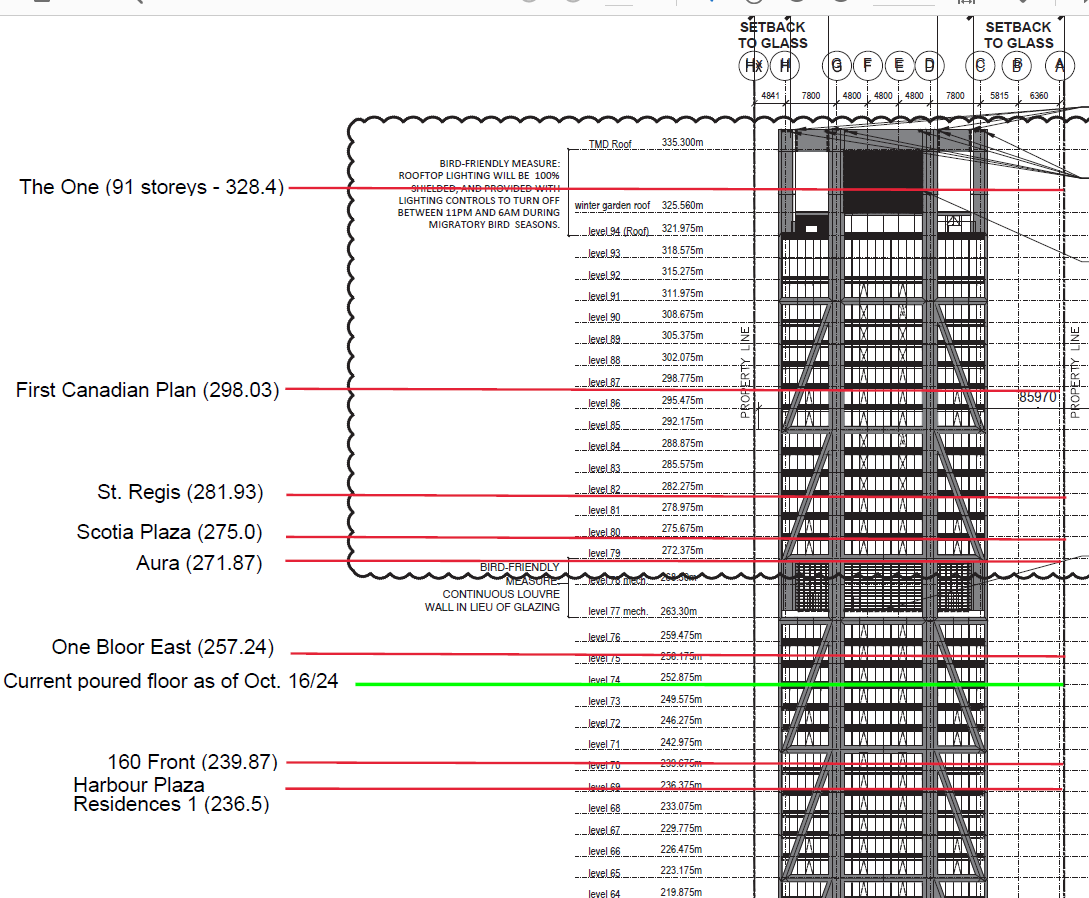The height and width of the screenshot is (898, 1089).
Task: Select the One Bloor East (257.24) label
Action: [x=162, y=647]
